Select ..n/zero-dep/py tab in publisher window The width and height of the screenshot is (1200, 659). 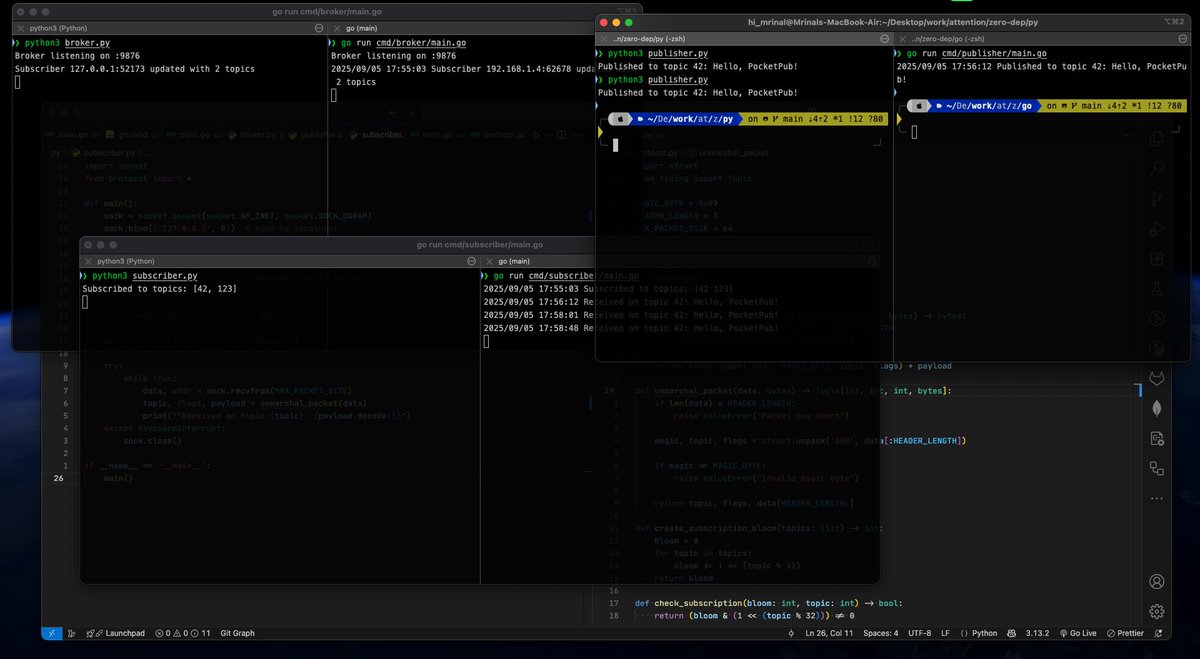point(744,38)
